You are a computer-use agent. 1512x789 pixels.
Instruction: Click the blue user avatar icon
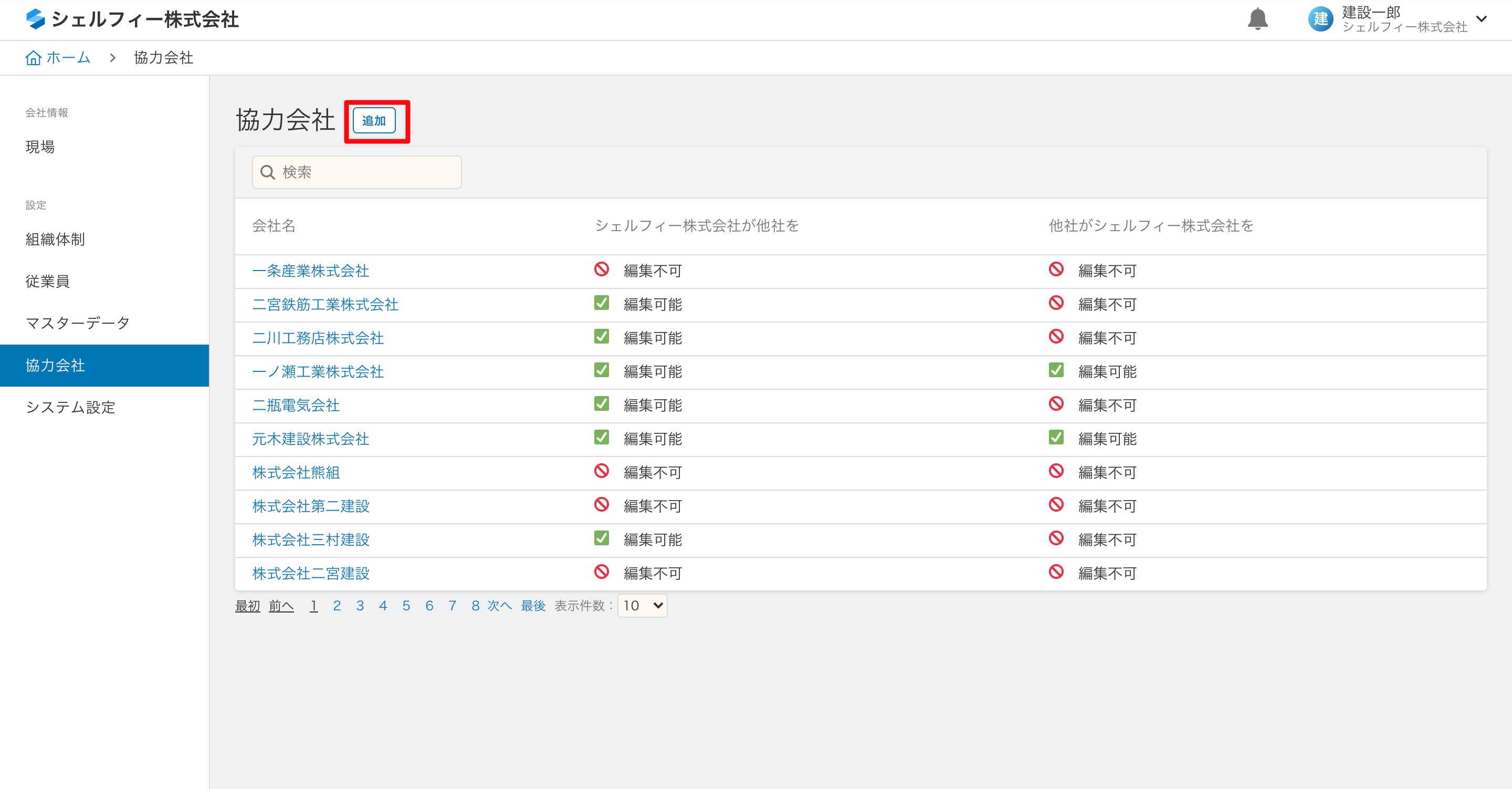[1320, 19]
